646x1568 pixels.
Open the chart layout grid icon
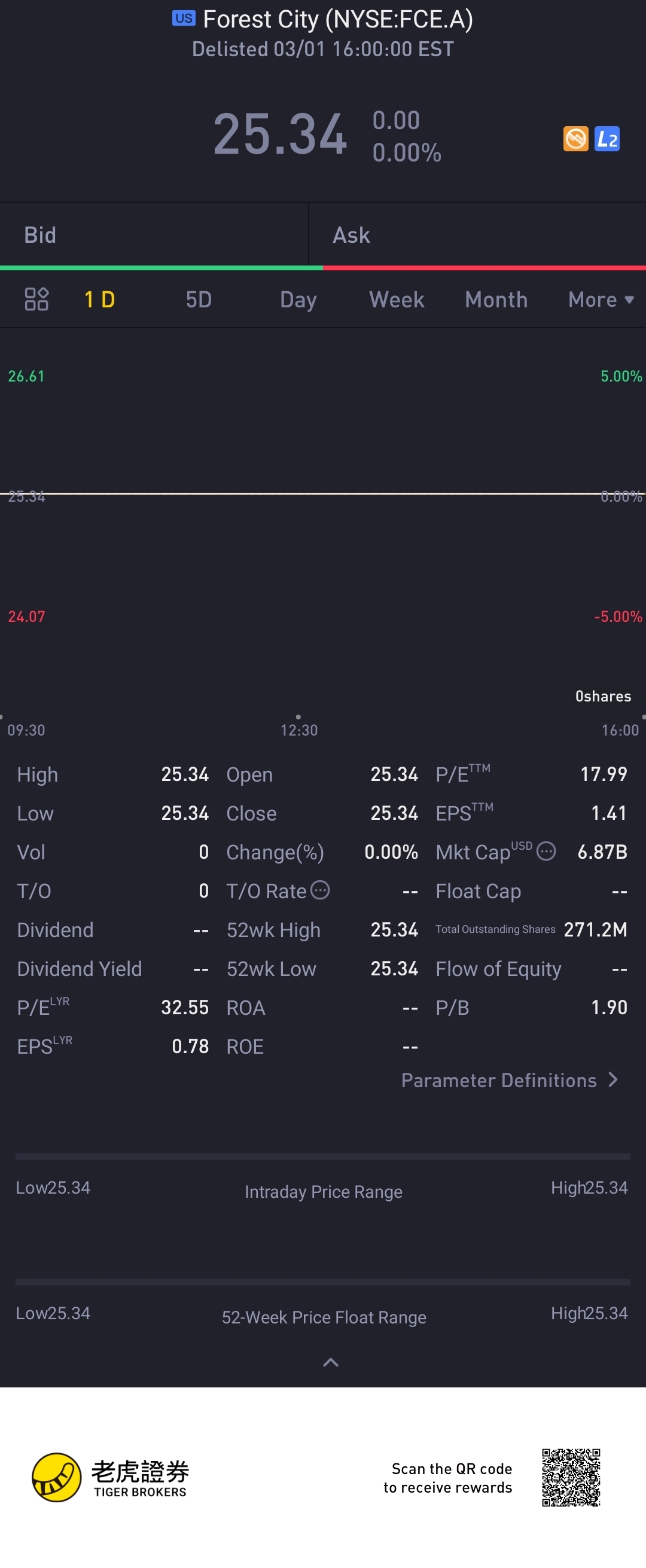(36, 299)
